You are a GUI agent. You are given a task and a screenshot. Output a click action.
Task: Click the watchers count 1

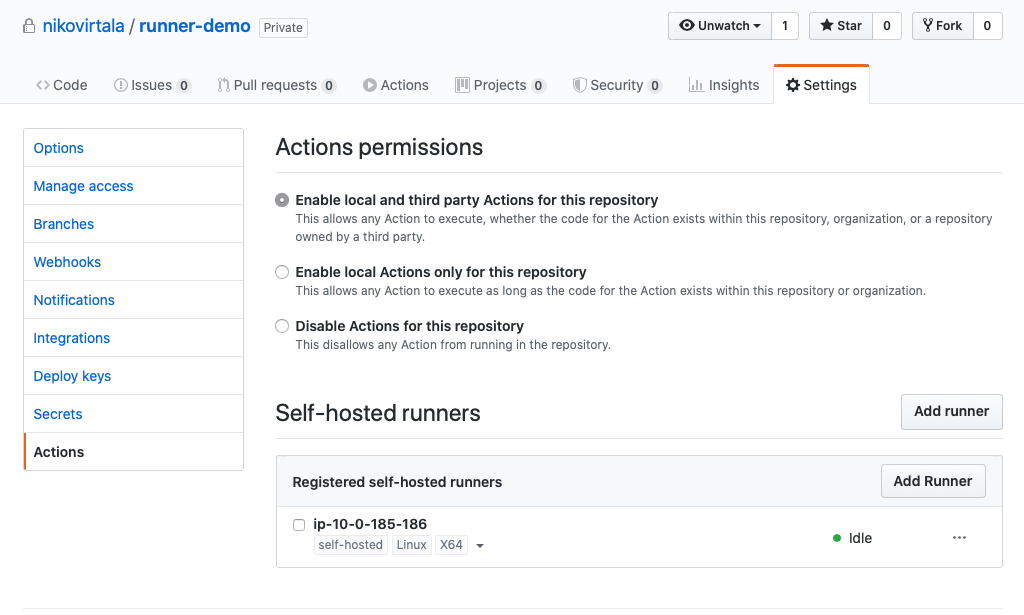[x=785, y=25]
